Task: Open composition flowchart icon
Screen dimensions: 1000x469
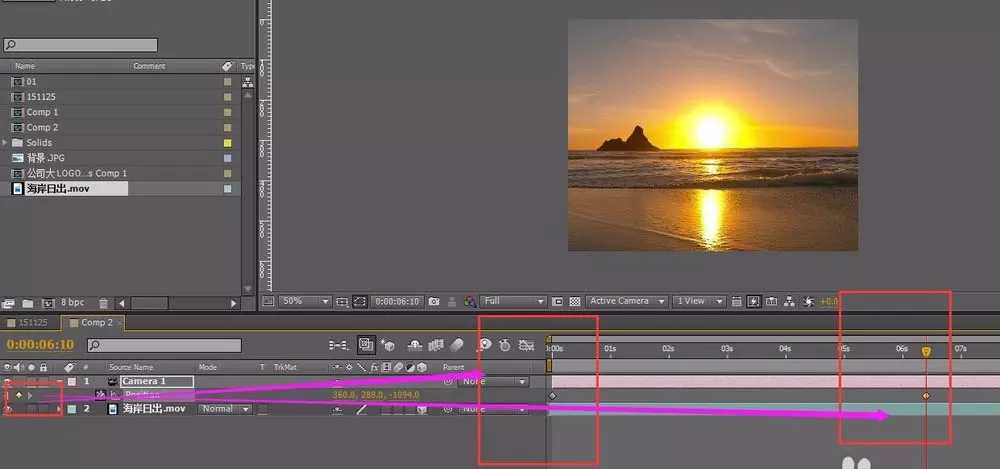Action: click(790, 301)
